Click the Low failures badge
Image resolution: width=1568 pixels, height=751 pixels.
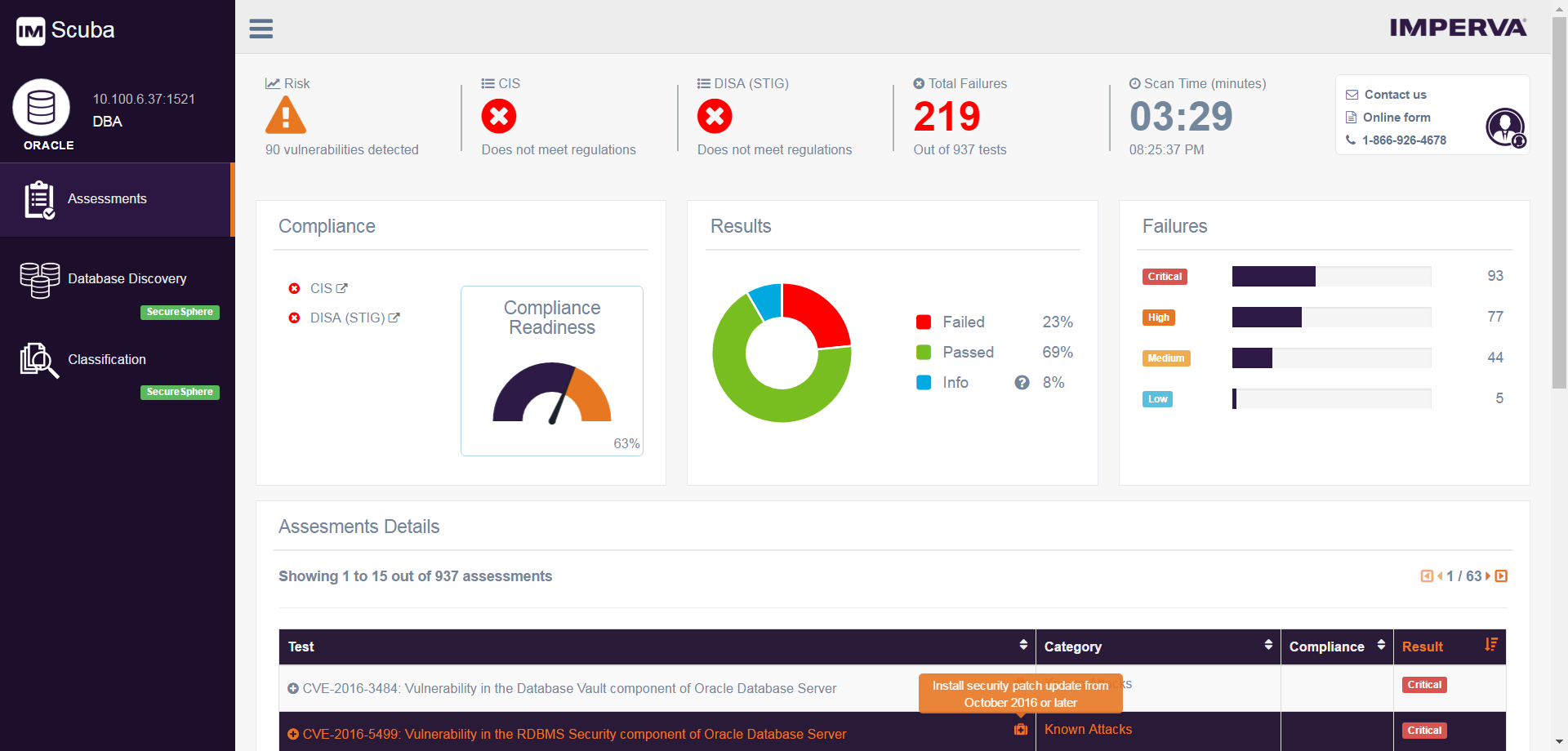1158,399
